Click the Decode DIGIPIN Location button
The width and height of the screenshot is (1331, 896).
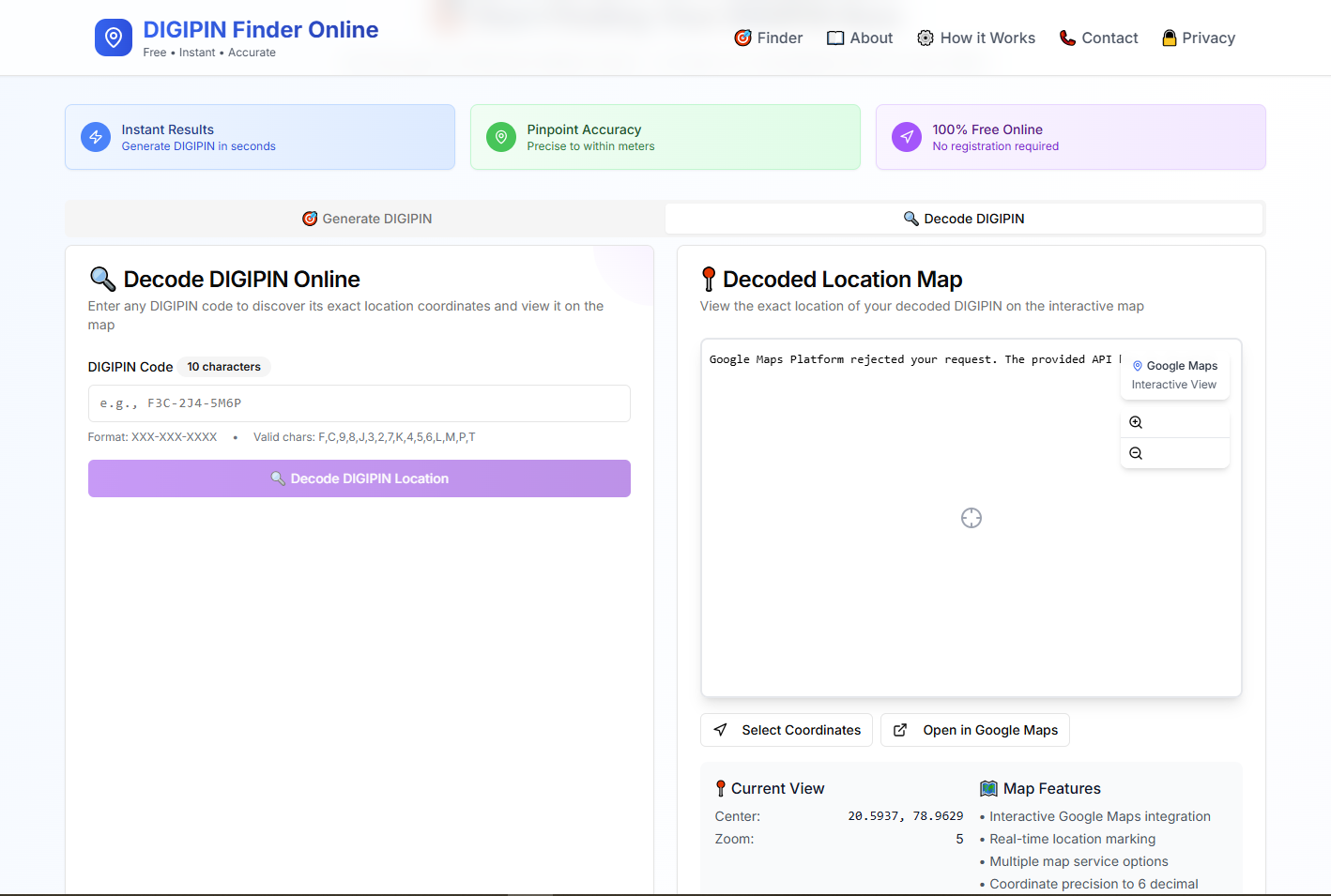pos(360,478)
